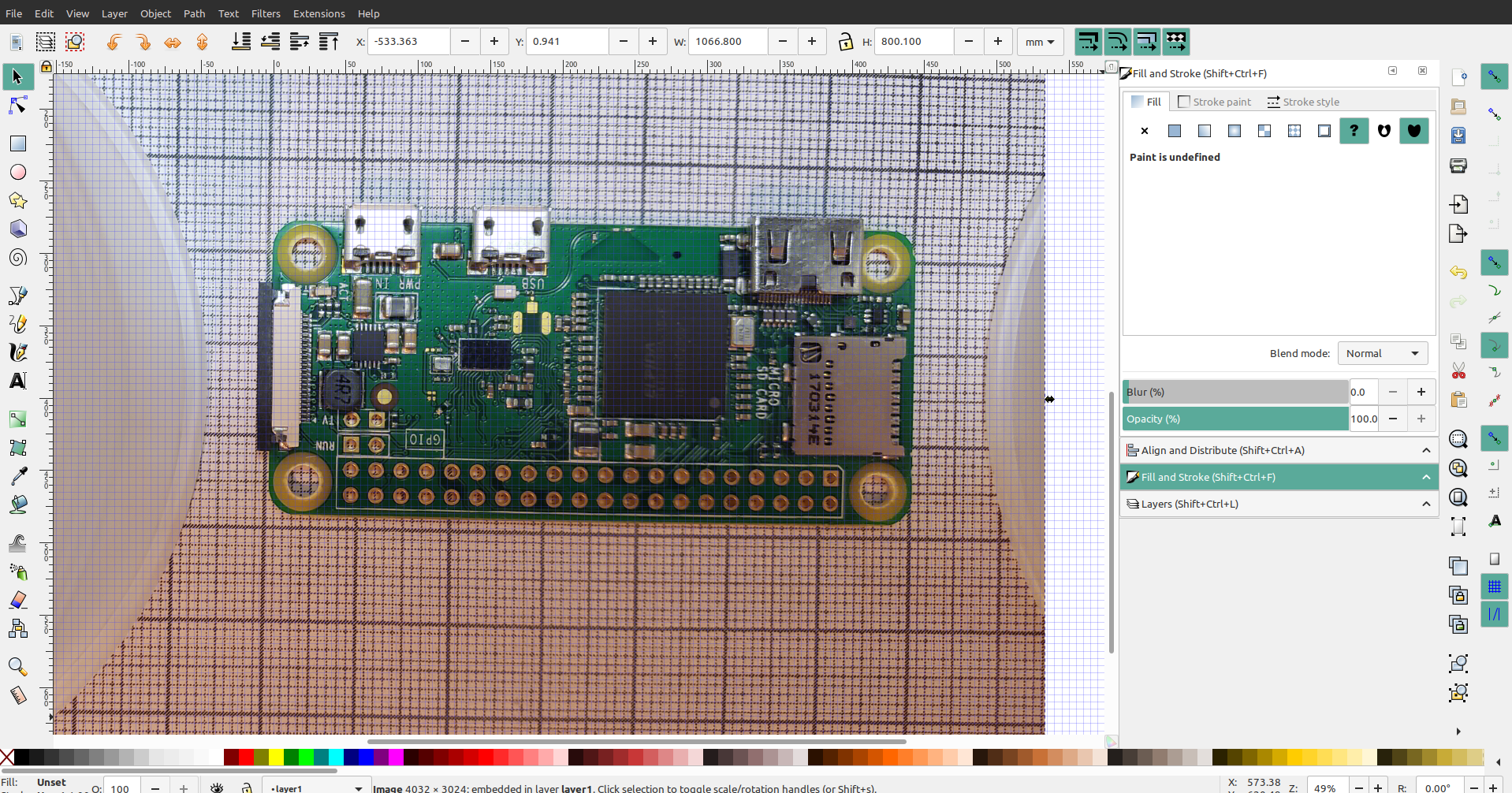Lower selection to bottom
Screen dimensions: 1512x793
click(241, 42)
